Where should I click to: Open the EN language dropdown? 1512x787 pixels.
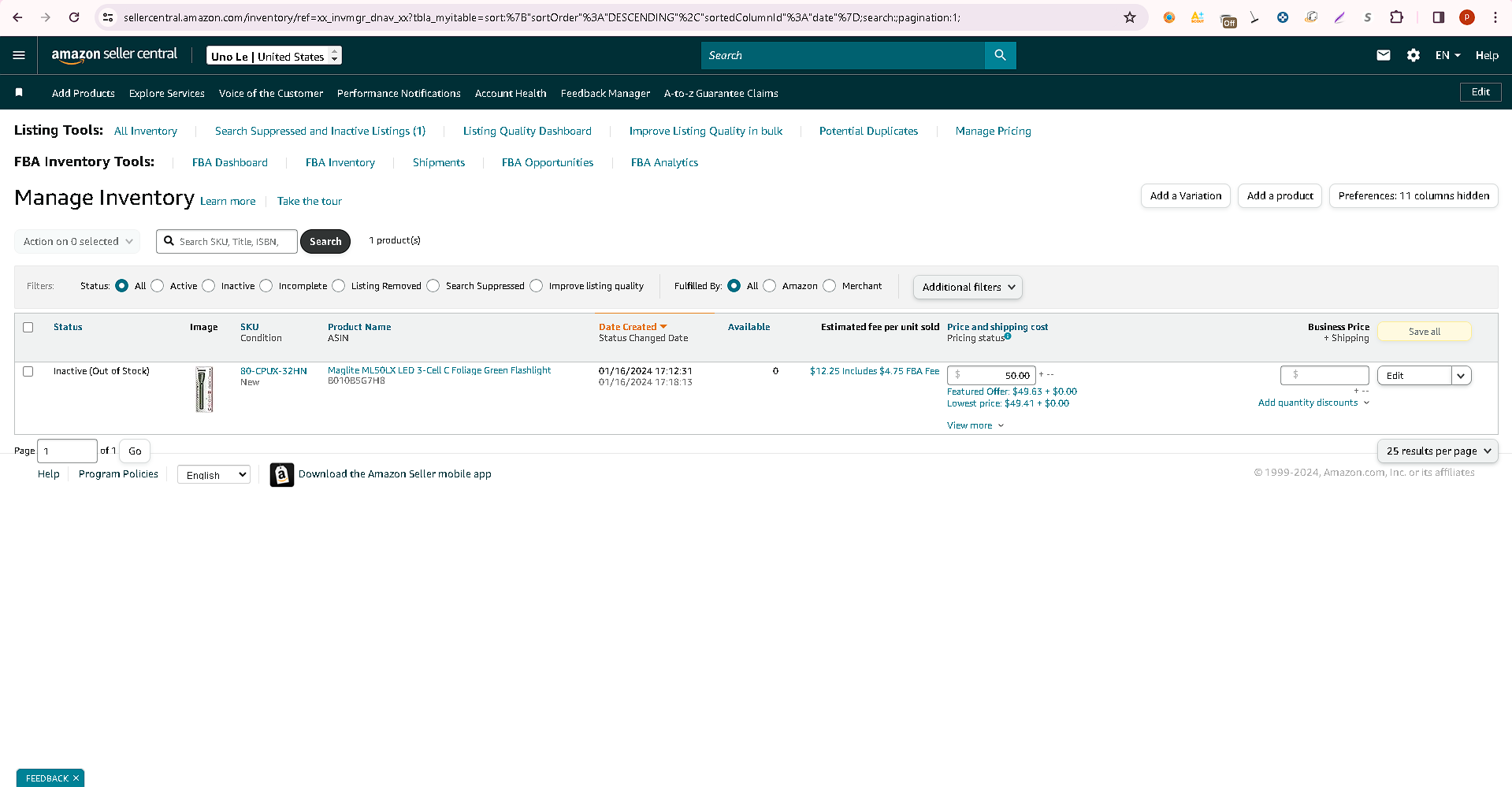1447,55
